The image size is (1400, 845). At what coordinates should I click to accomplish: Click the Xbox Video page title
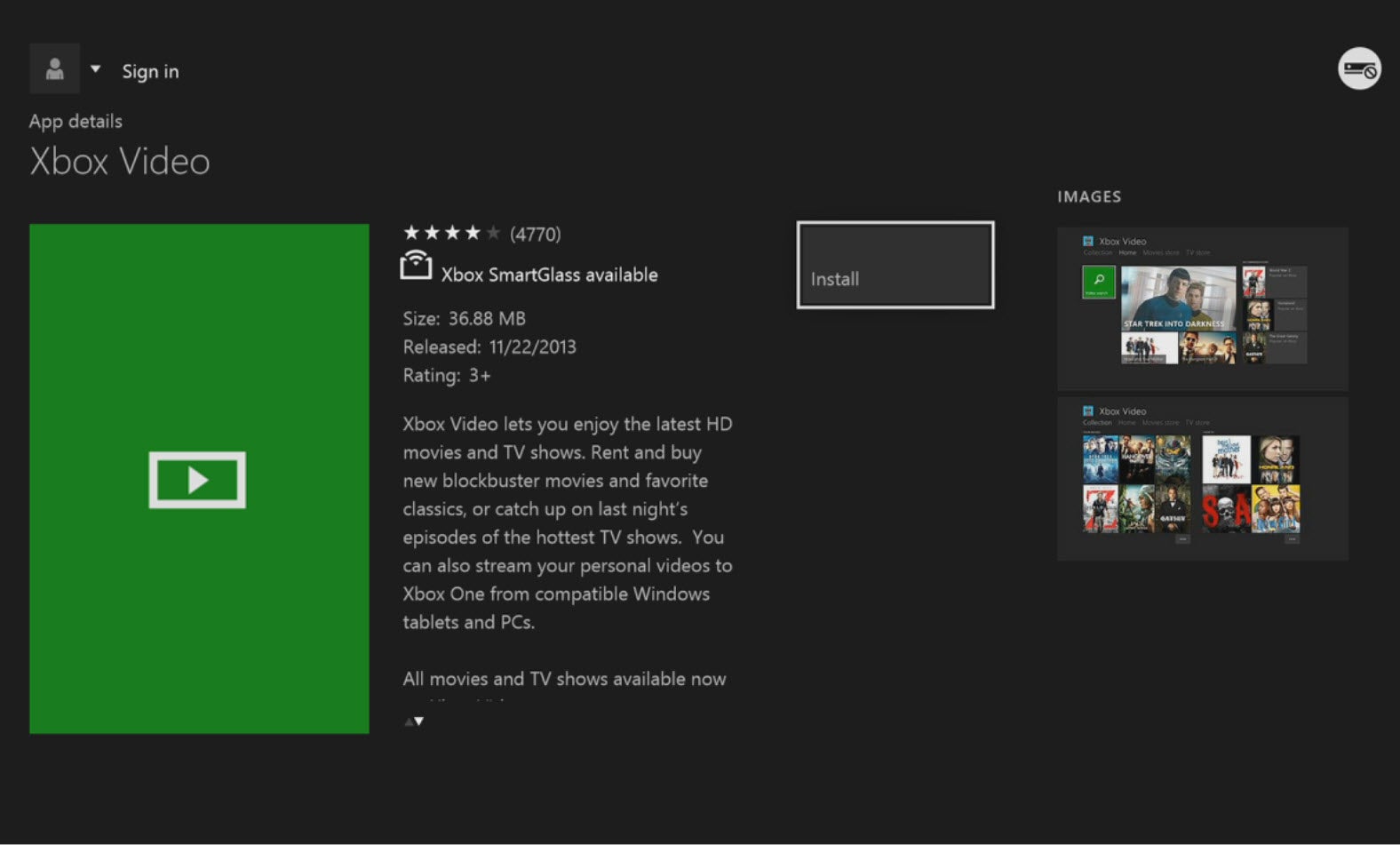click(120, 162)
